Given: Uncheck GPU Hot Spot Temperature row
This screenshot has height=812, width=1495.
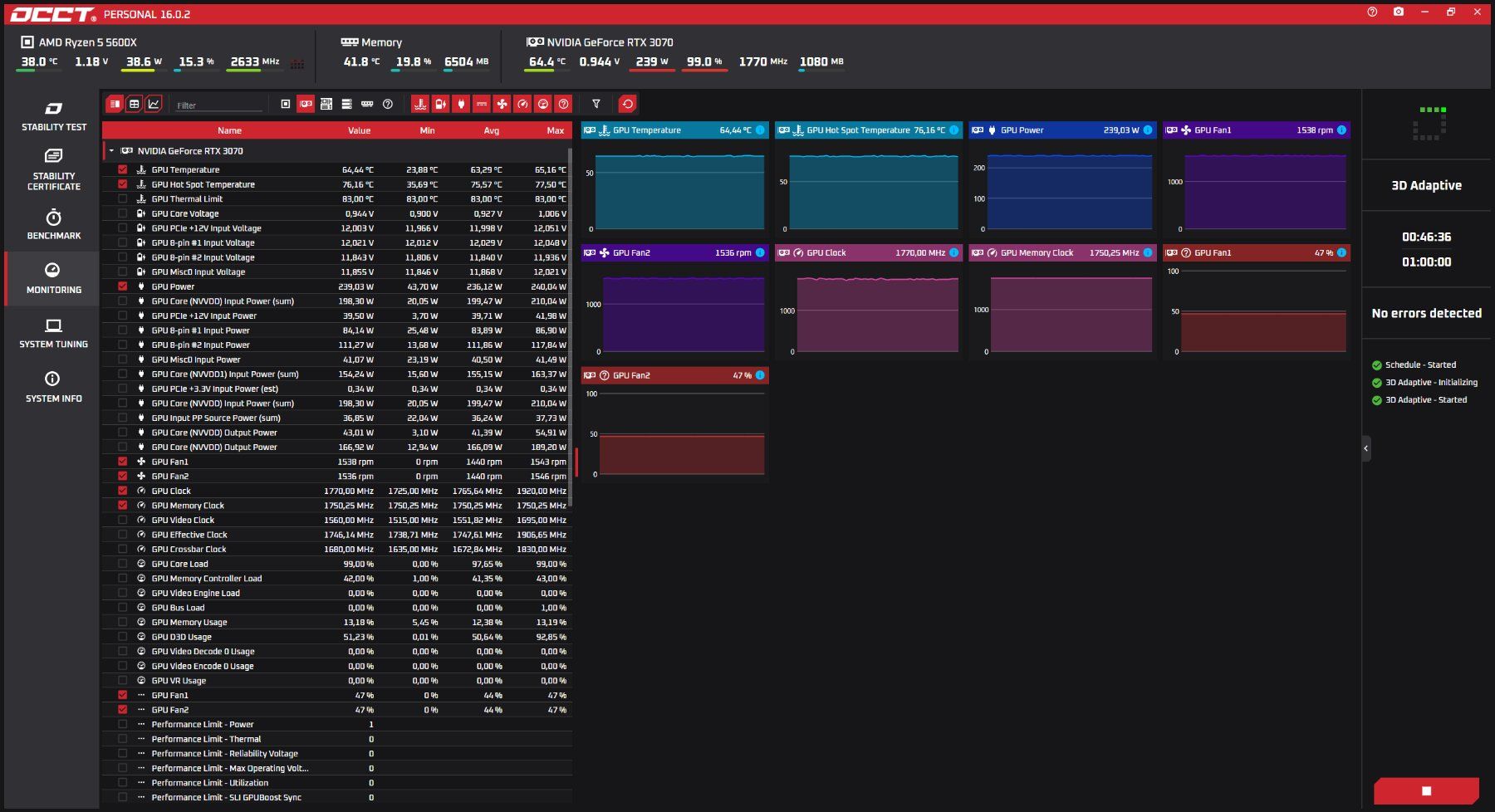Looking at the screenshot, I should 123,184.
